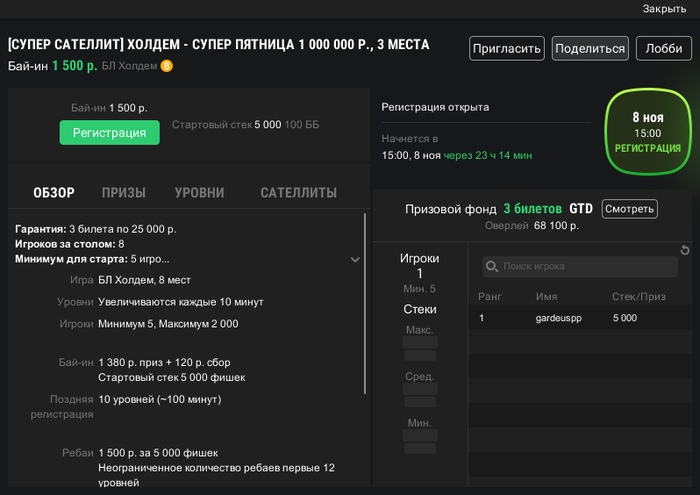Click the search magnifier icon
Screen dimensions: 700x495
point(492,266)
